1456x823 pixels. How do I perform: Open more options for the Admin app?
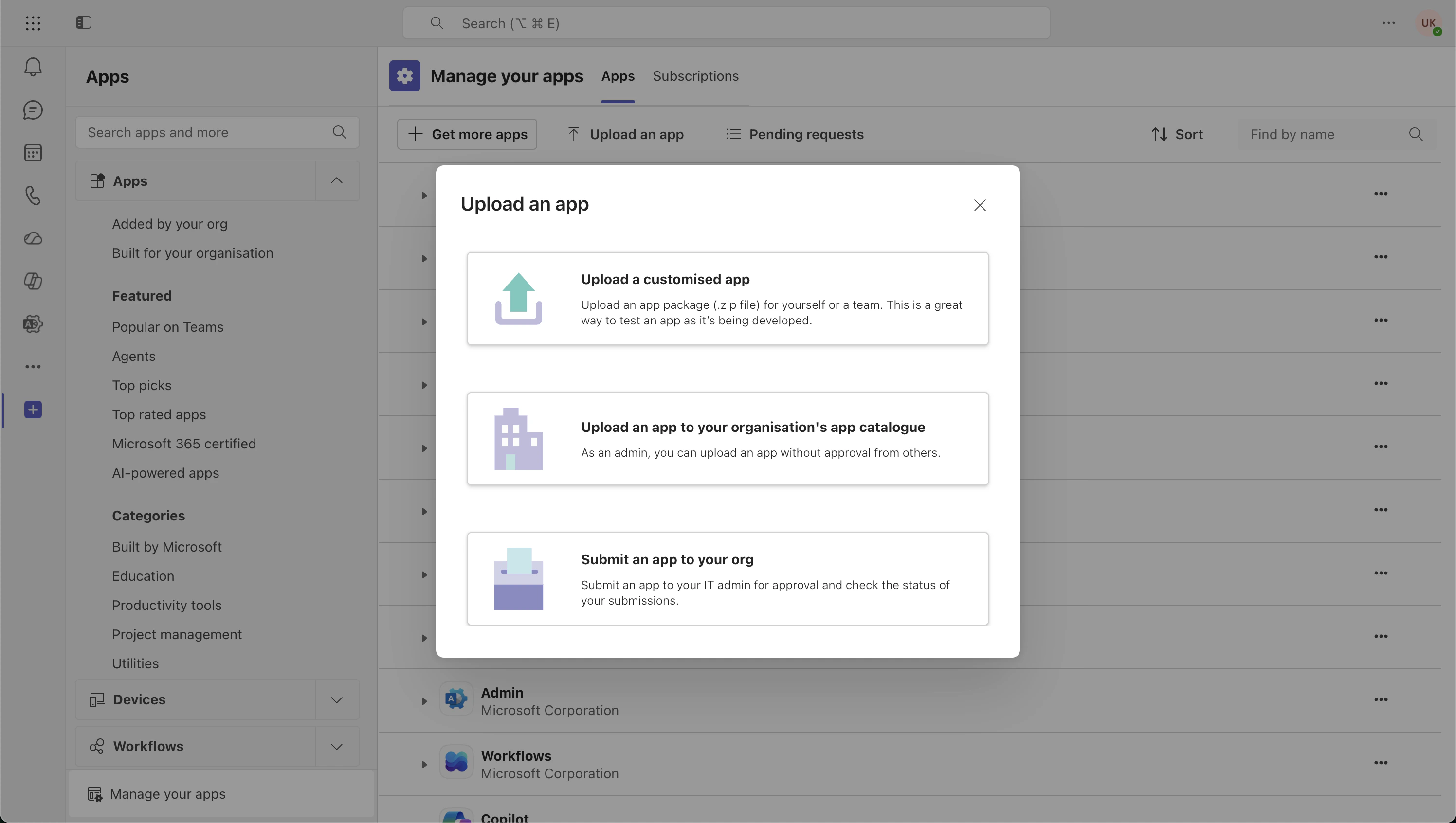point(1381,700)
